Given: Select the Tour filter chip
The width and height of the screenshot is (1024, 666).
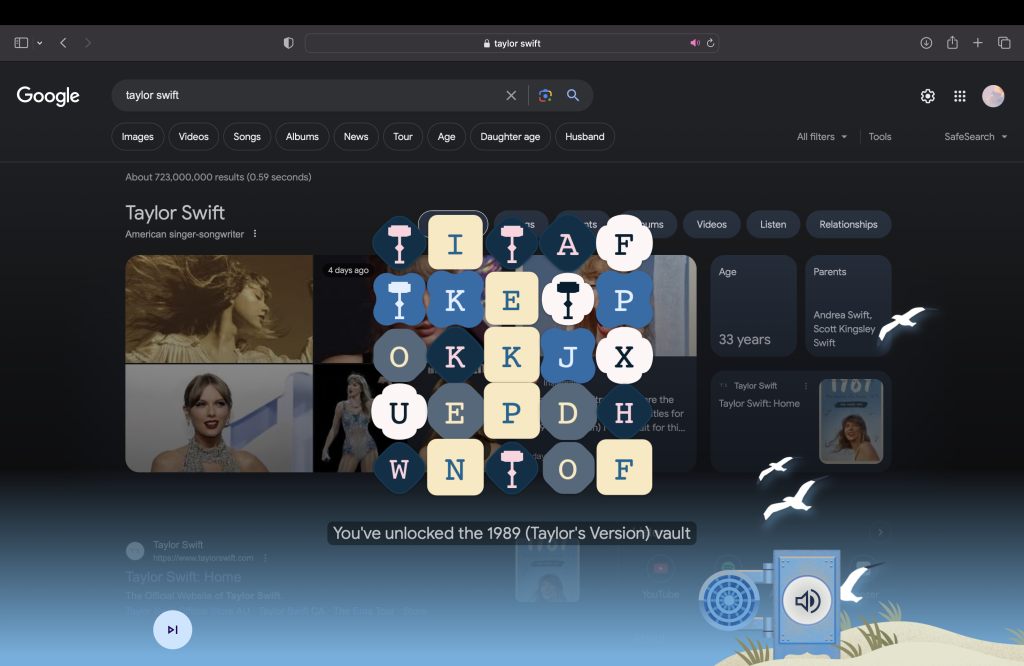Looking at the screenshot, I should click(403, 136).
